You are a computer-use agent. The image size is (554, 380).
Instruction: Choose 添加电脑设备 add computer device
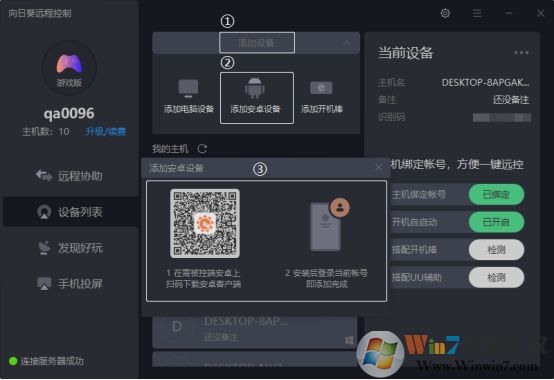tap(189, 97)
